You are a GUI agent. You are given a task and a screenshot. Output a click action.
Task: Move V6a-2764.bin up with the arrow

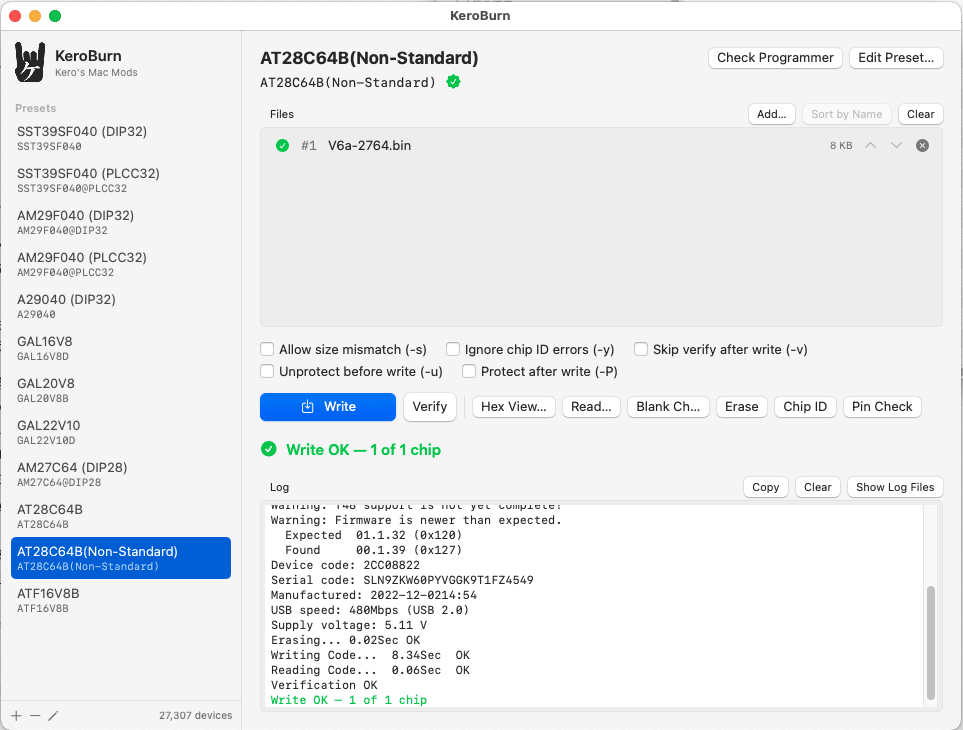click(x=870, y=146)
